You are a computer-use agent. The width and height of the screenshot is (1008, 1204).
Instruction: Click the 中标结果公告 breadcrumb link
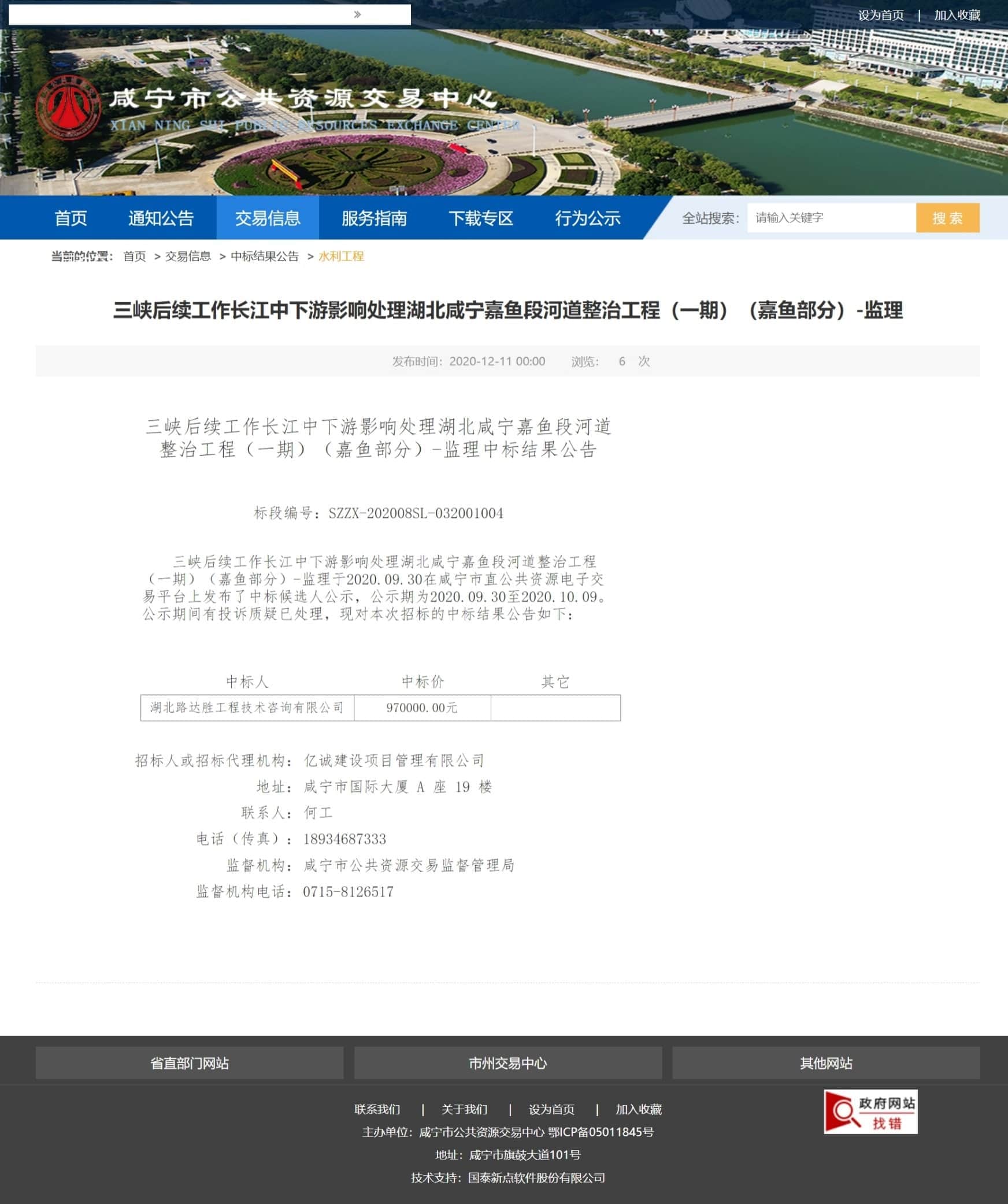tap(265, 256)
